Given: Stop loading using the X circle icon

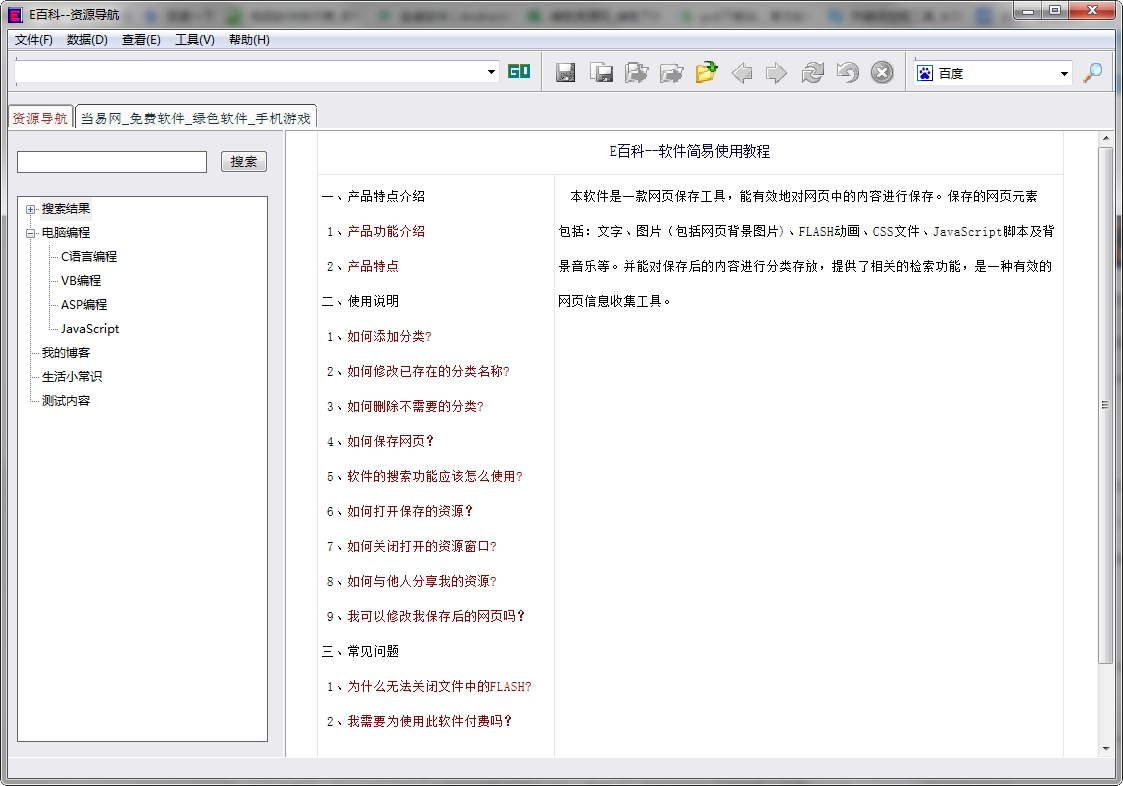Looking at the screenshot, I should 881,72.
